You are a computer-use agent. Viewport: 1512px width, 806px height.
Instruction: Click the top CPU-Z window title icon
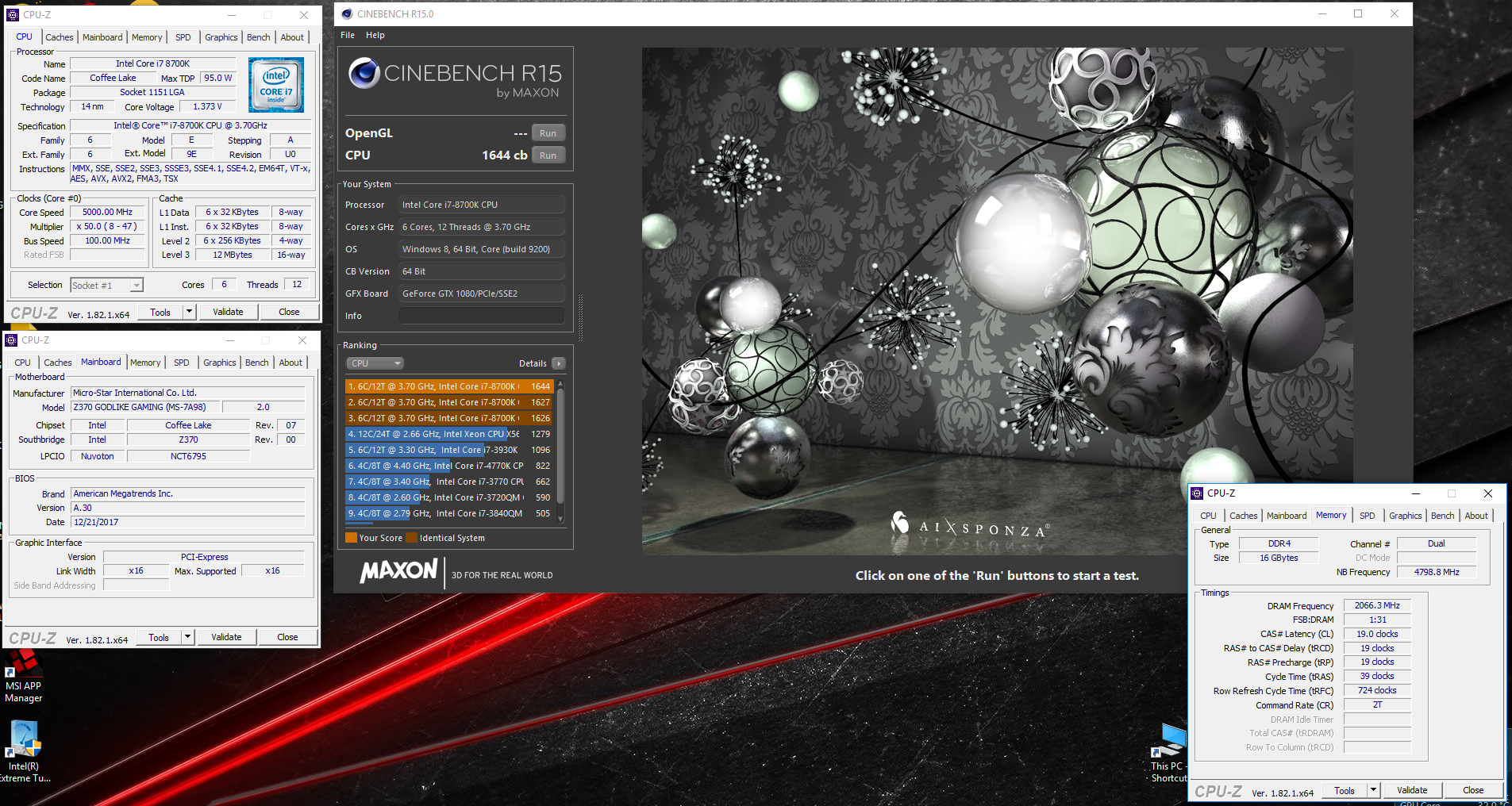(12, 14)
